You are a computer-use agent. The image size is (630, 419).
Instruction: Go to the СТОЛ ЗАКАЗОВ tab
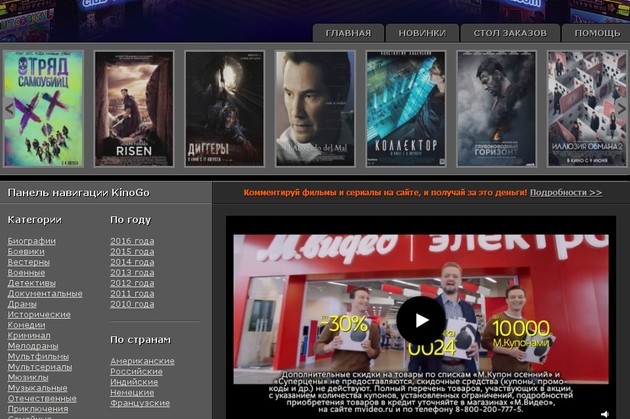click(x=510, y=33)
